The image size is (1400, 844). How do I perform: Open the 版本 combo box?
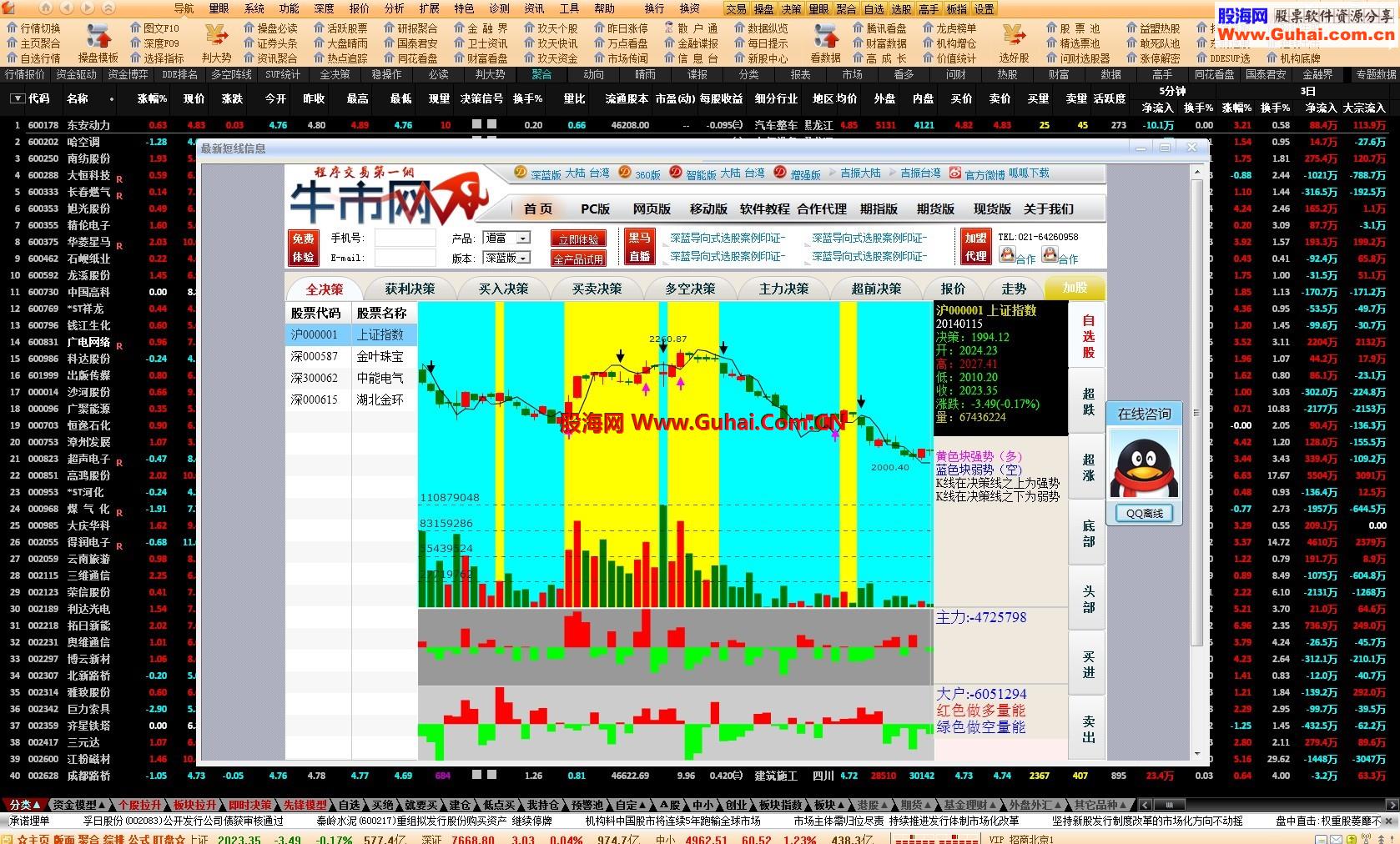click(x=506, y=258)
